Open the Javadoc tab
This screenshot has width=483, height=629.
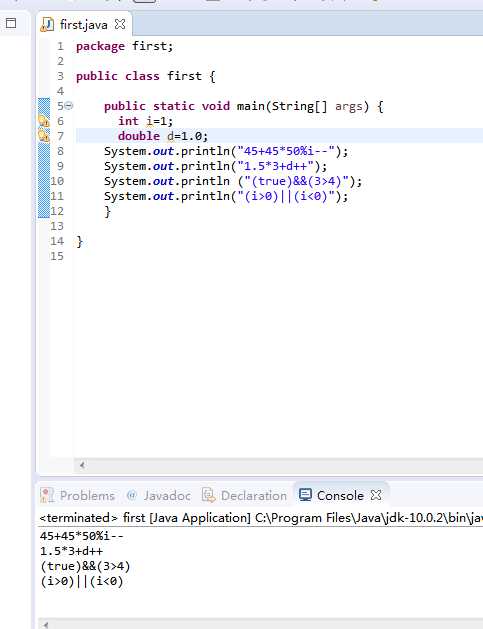click(167, 495)
